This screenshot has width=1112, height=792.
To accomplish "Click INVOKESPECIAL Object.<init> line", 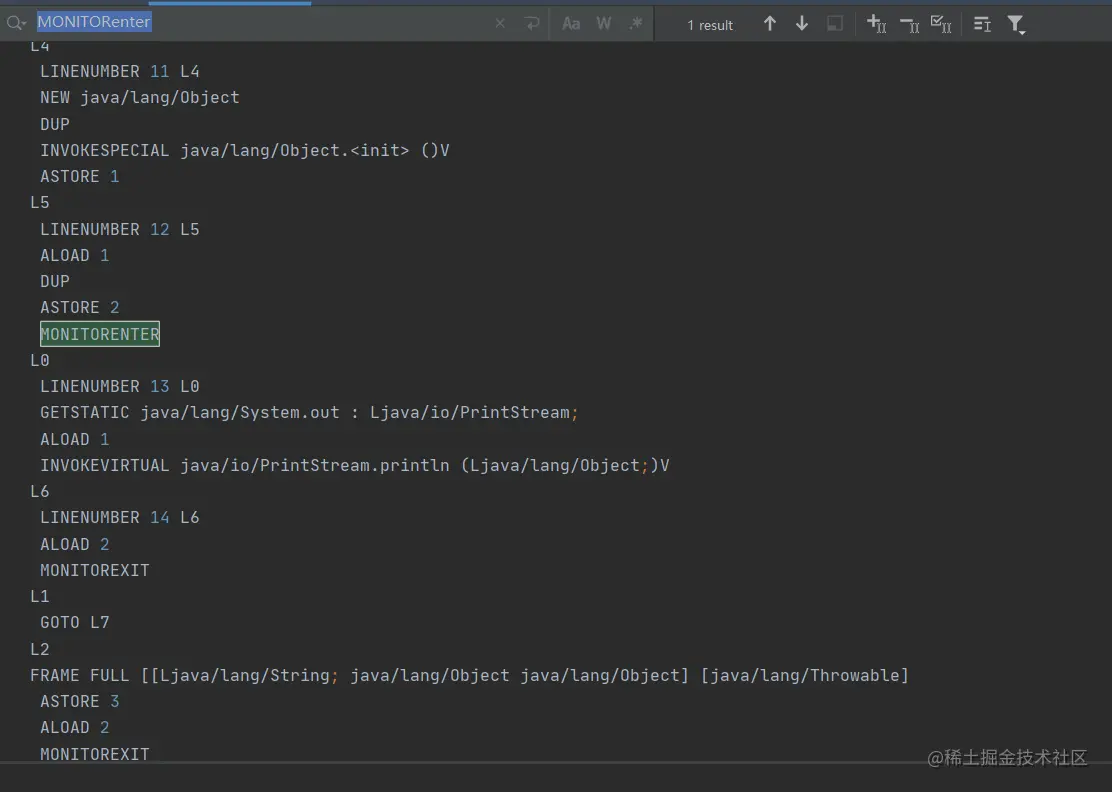I will 245,150.
